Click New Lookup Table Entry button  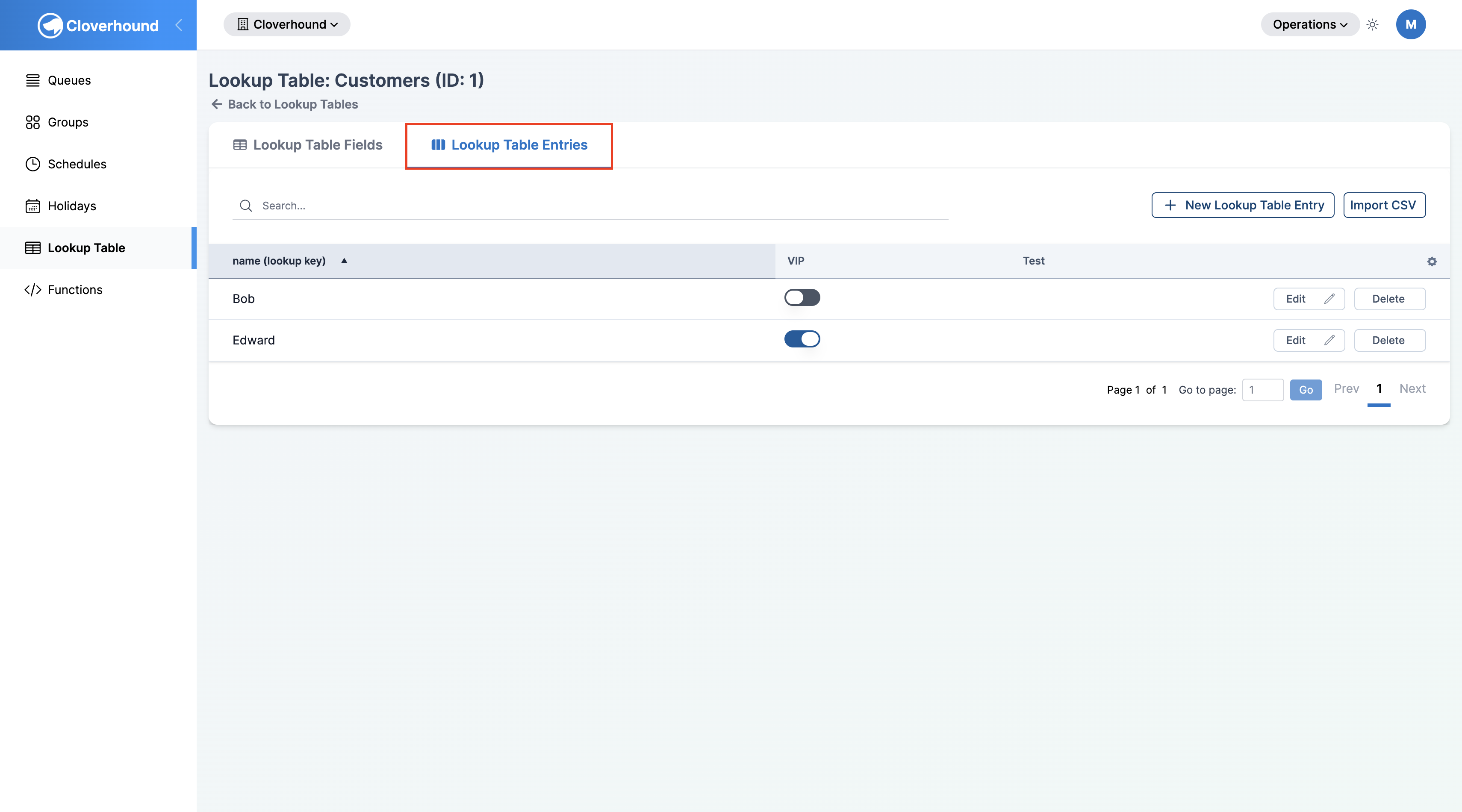click(1243, 205)
